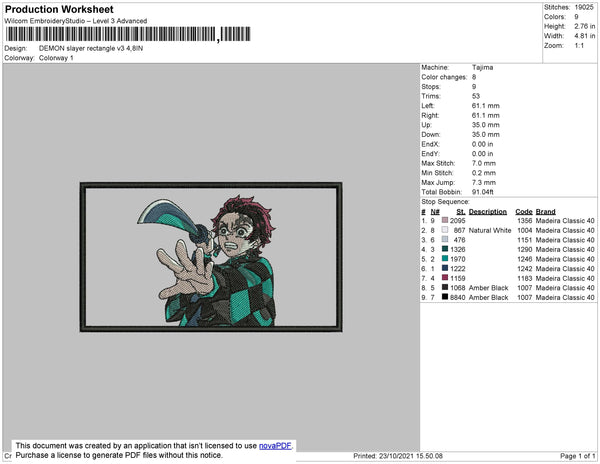Click the 'Page 1 of 1' footer text
Viewport: 600px width, 464px height.
(x=577, y=456)
